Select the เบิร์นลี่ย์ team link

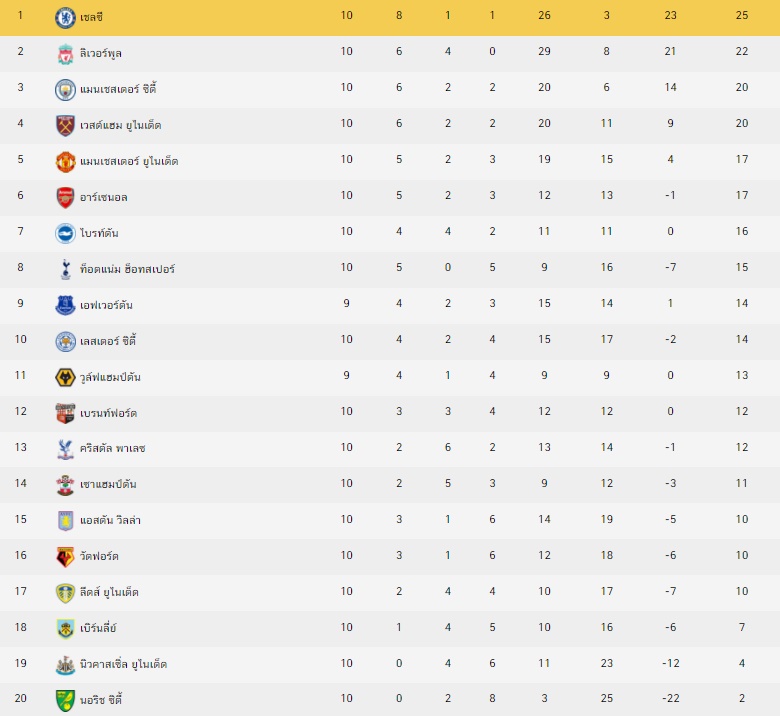coord(98,628)
